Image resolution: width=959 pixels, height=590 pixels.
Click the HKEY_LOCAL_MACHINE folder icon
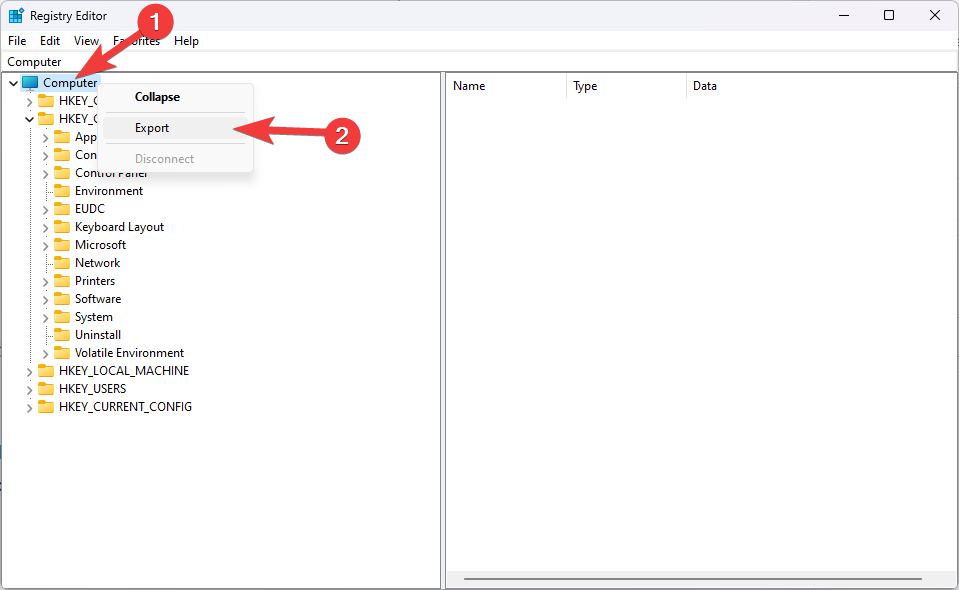click(x=46, y=371)
